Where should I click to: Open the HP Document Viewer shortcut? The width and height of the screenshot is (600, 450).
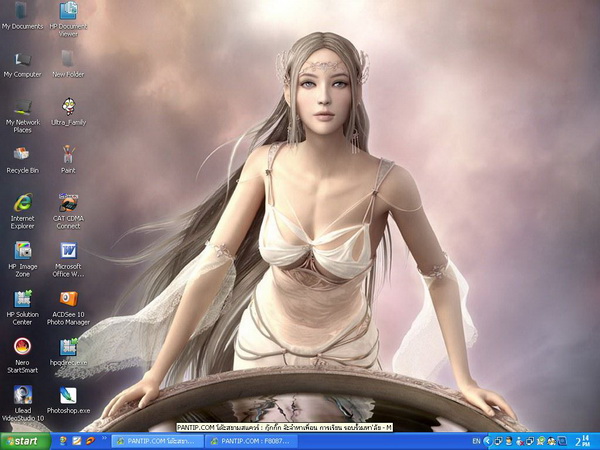(68, 19)
